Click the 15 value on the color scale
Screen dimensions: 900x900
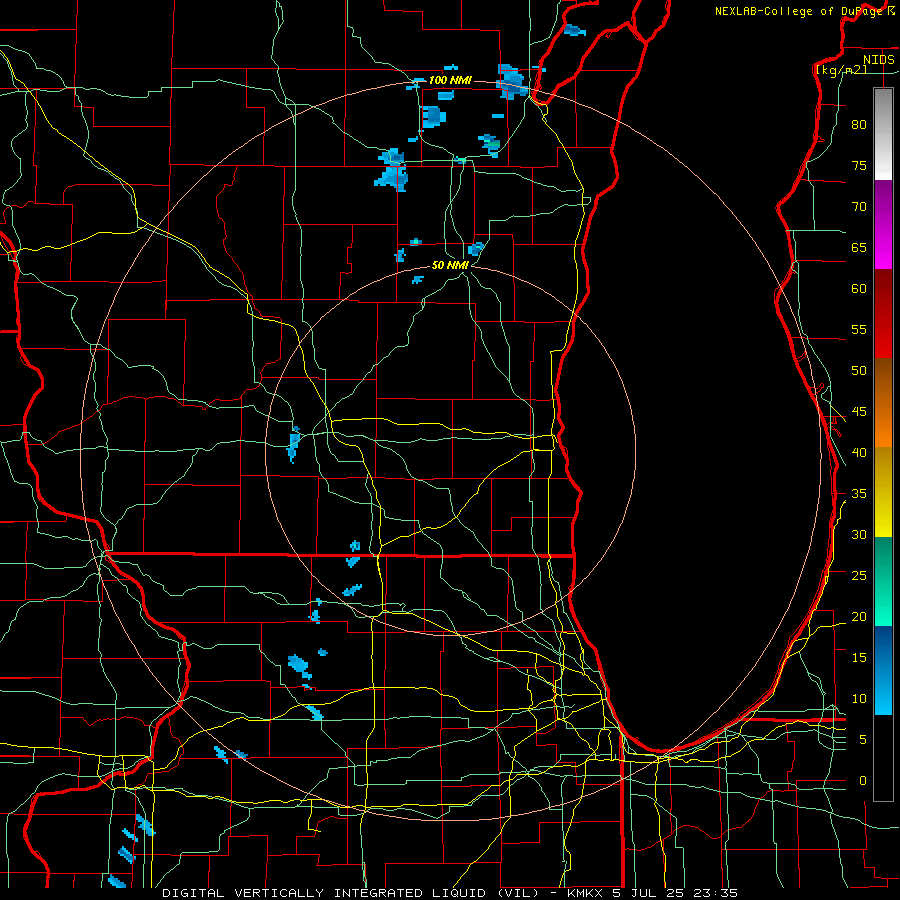pyautogui.click(x=859, y=658)
